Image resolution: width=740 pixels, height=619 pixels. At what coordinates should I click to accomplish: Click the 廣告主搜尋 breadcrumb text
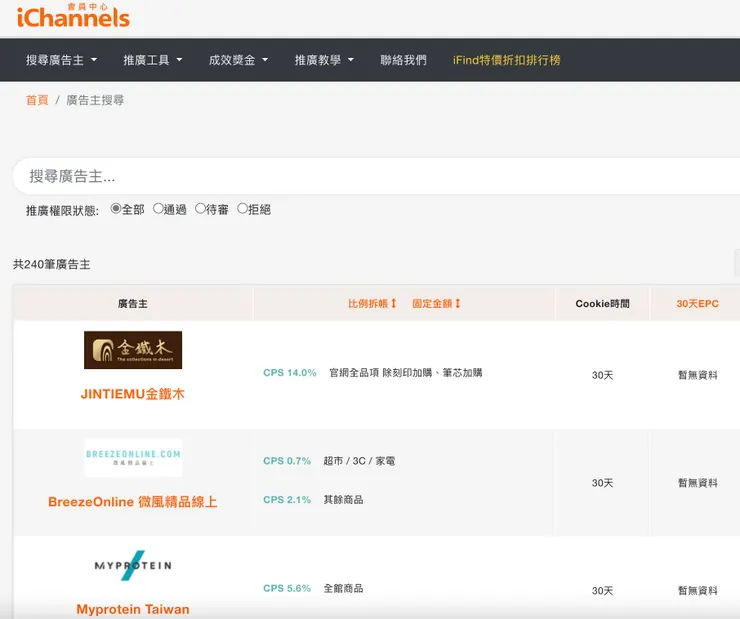[x=95, y=100]
